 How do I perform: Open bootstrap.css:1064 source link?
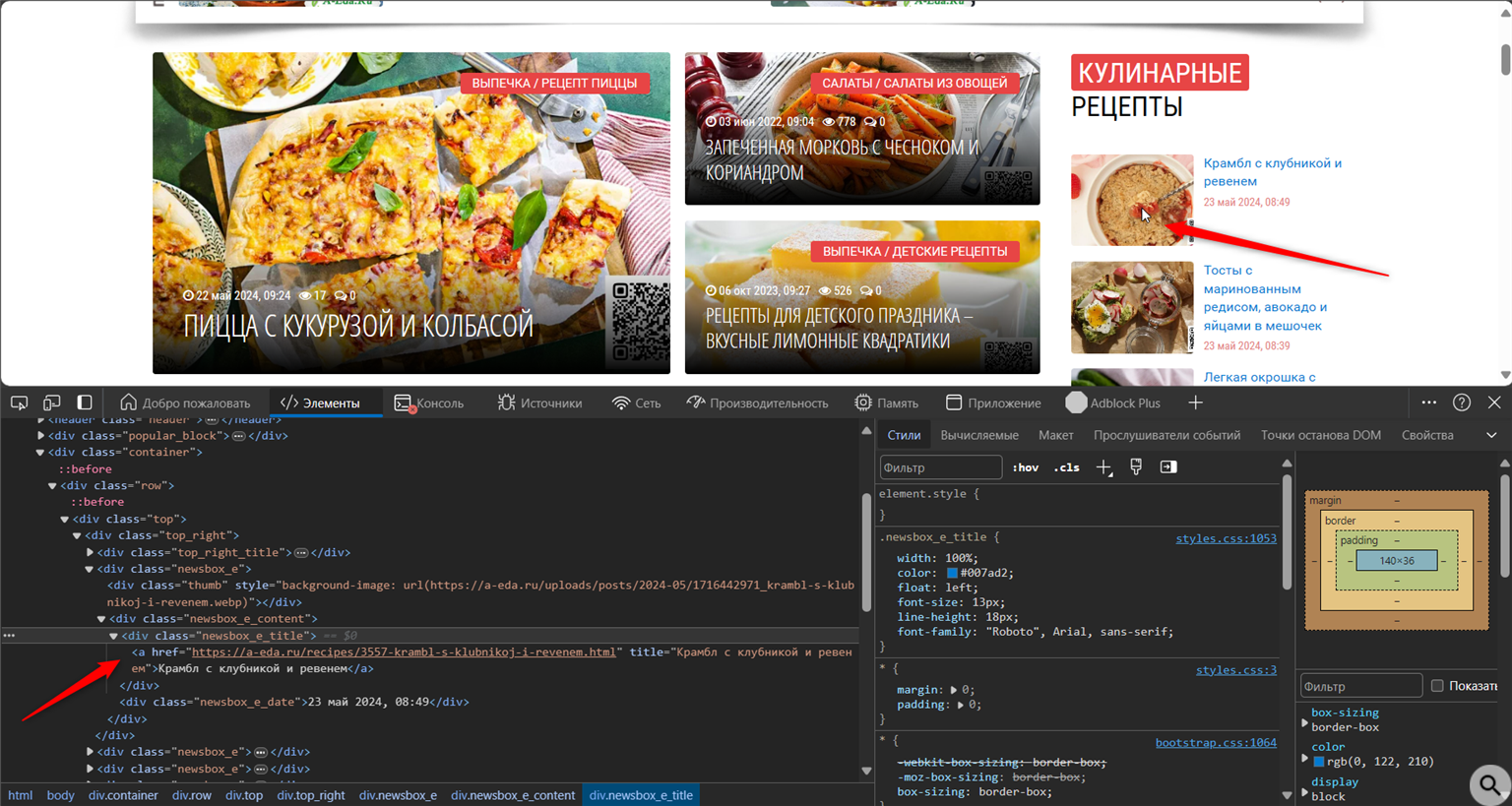[1216, 743]
